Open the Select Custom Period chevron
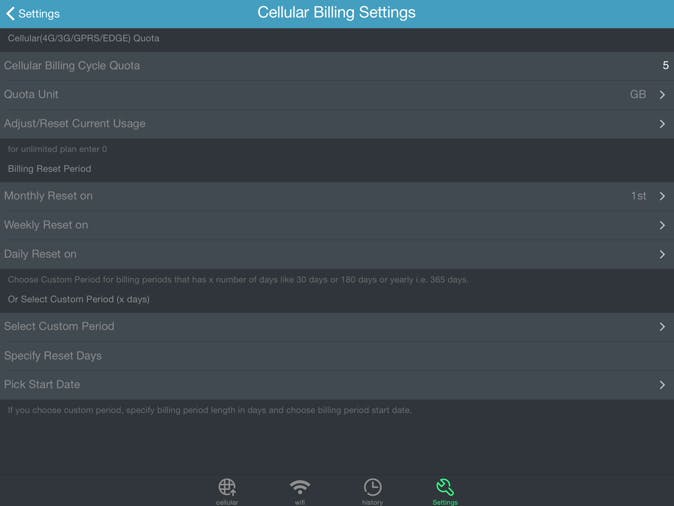The width and height of the screenshot is (674, 506). (662, 327)
